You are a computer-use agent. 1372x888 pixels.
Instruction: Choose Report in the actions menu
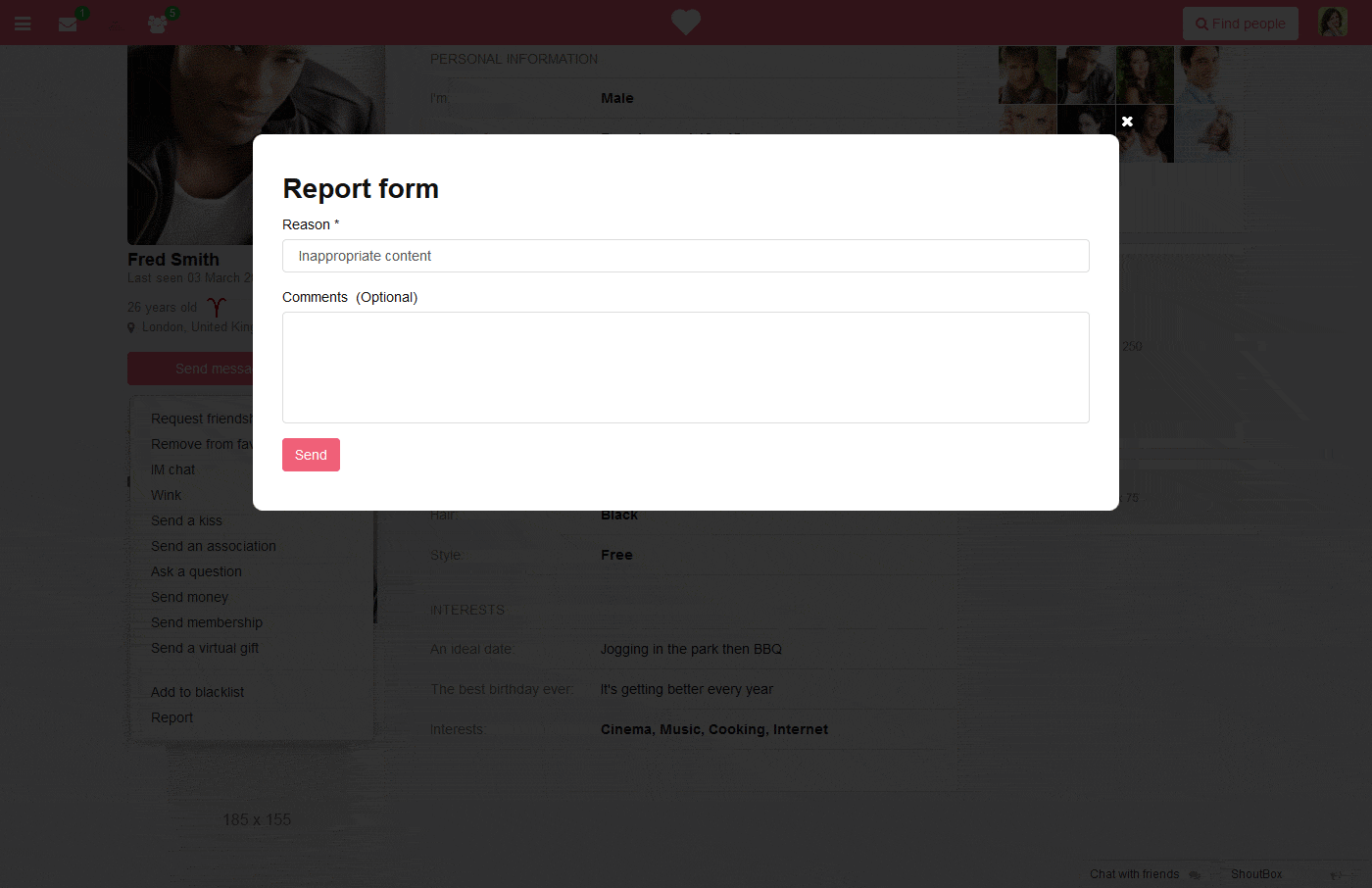[x=171, y=717]
